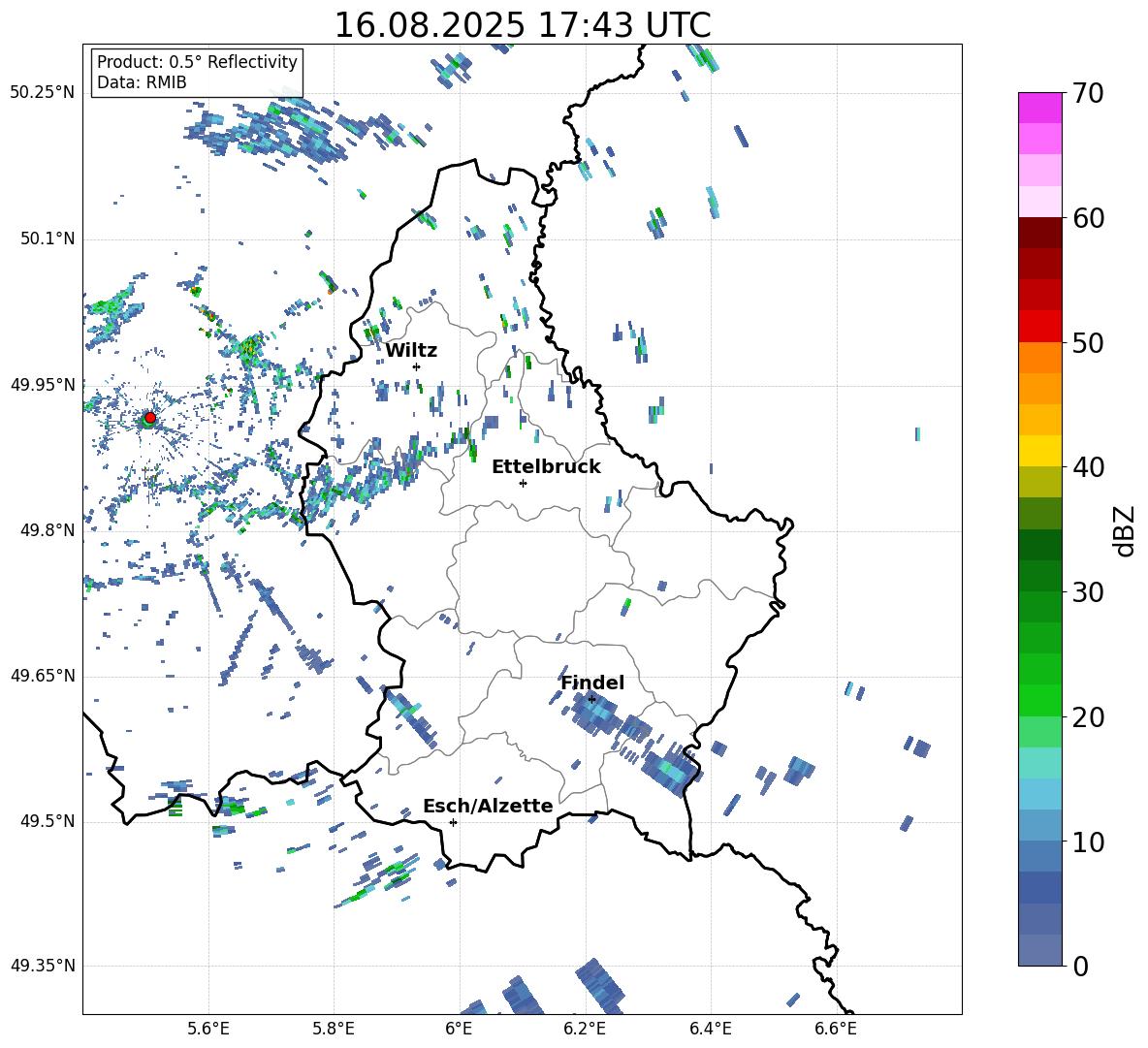Click the Ettelbruck city label
Image resolution: width=1148 pixels, height=1048 pixels.
pyautogui.click(x=546, y=467)
